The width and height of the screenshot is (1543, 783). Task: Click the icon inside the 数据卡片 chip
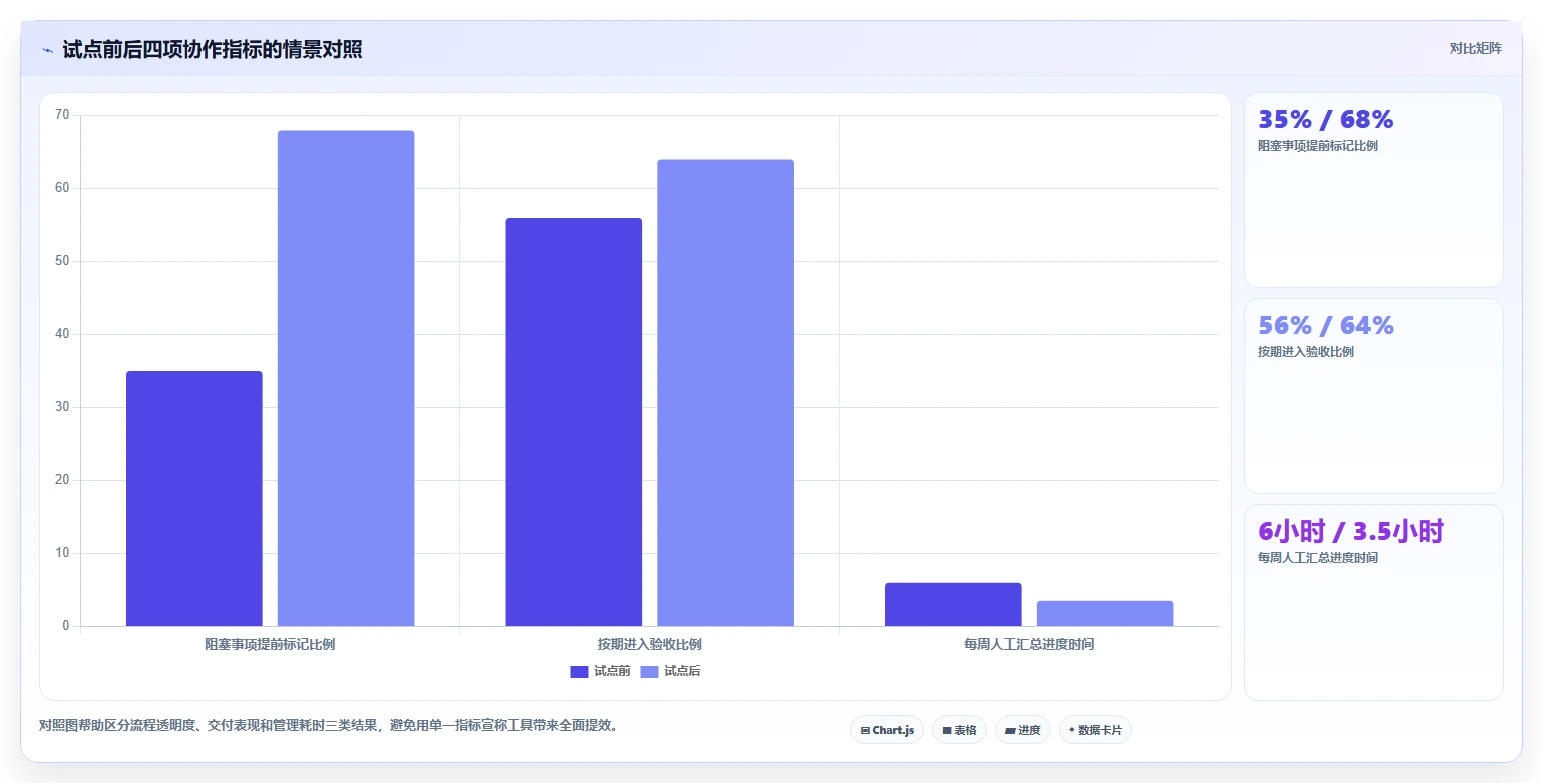1072,730
